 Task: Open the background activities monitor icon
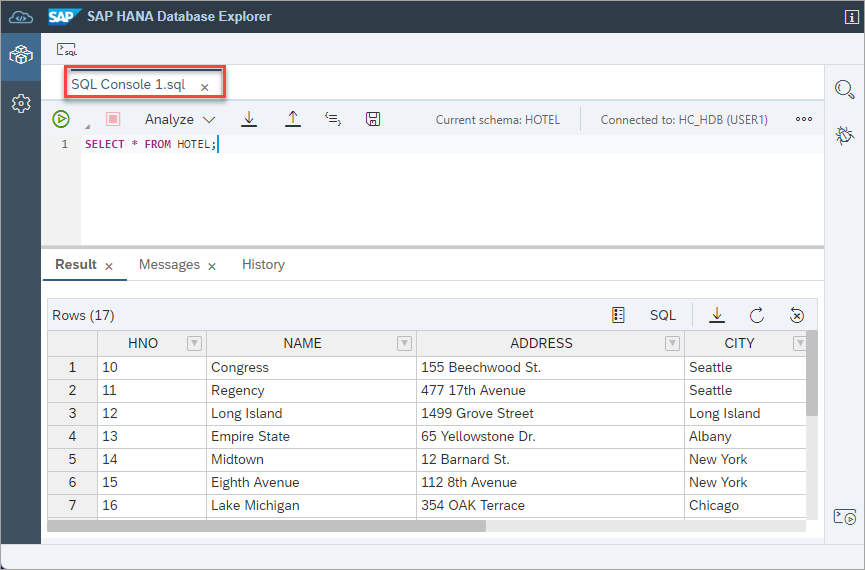click(845, 517)
